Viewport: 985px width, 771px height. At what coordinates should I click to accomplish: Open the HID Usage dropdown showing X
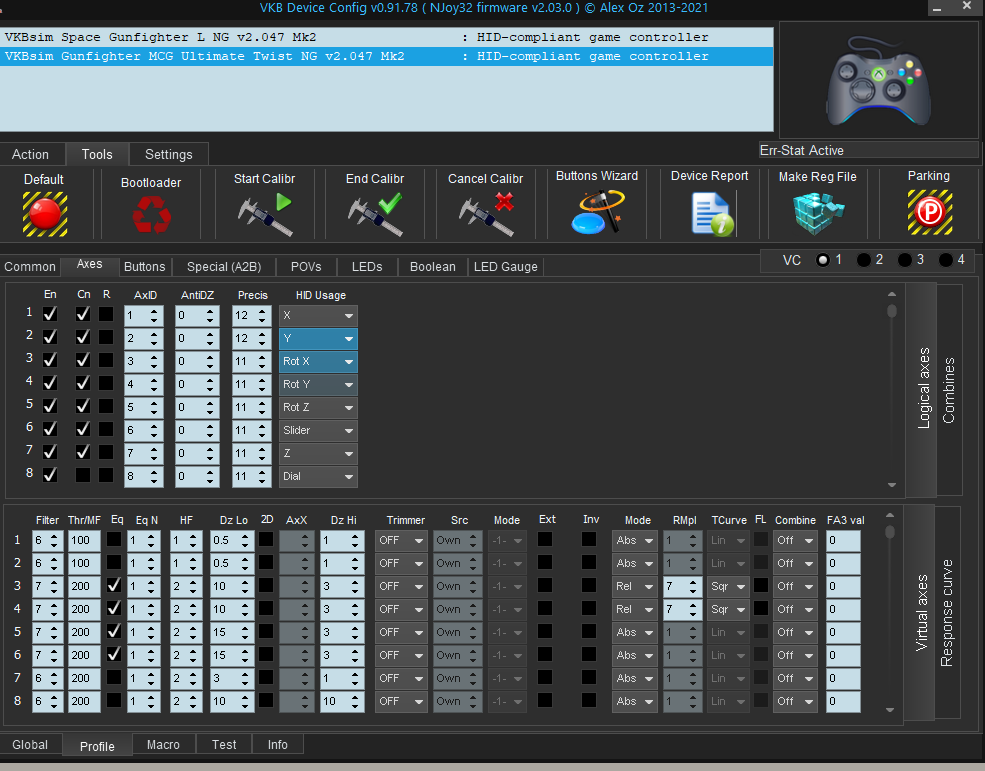318,315
